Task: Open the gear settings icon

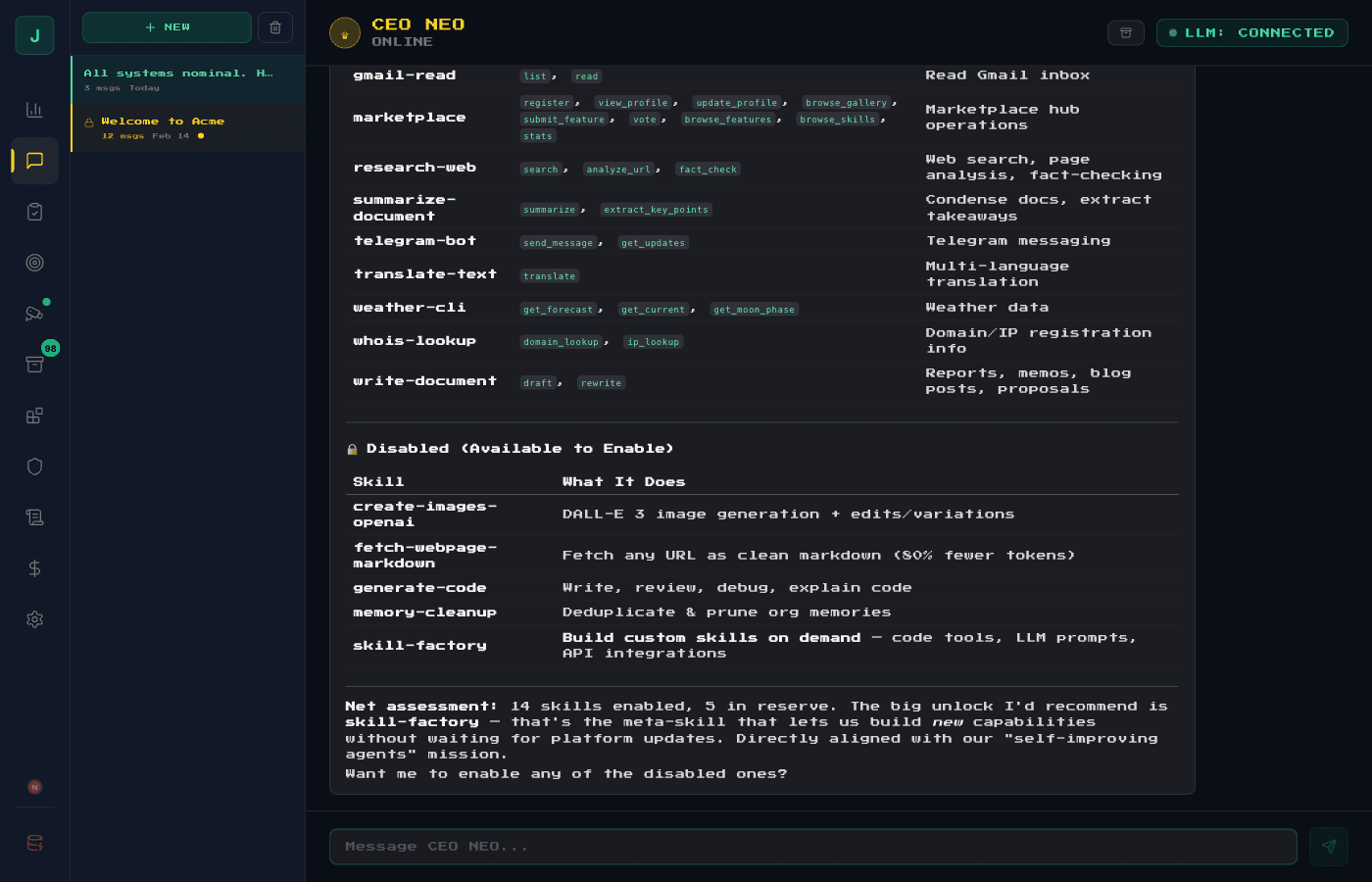Action: tap(34, 619)
